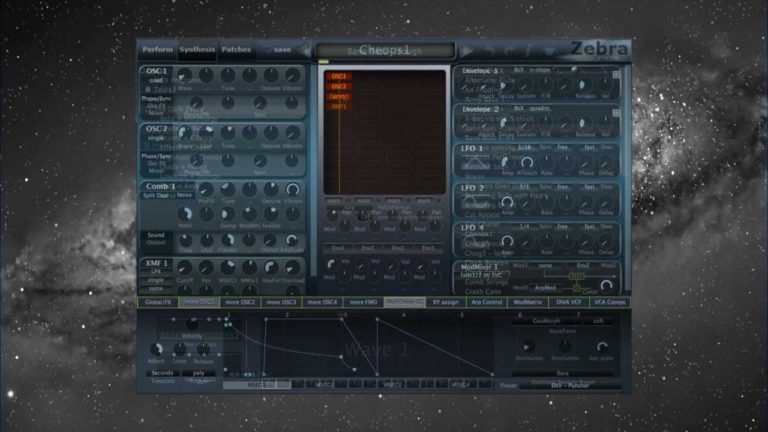Click the Cheops1 patch name display
The height and width of the screenshot is (432, 768).
(x=385, y=50)
